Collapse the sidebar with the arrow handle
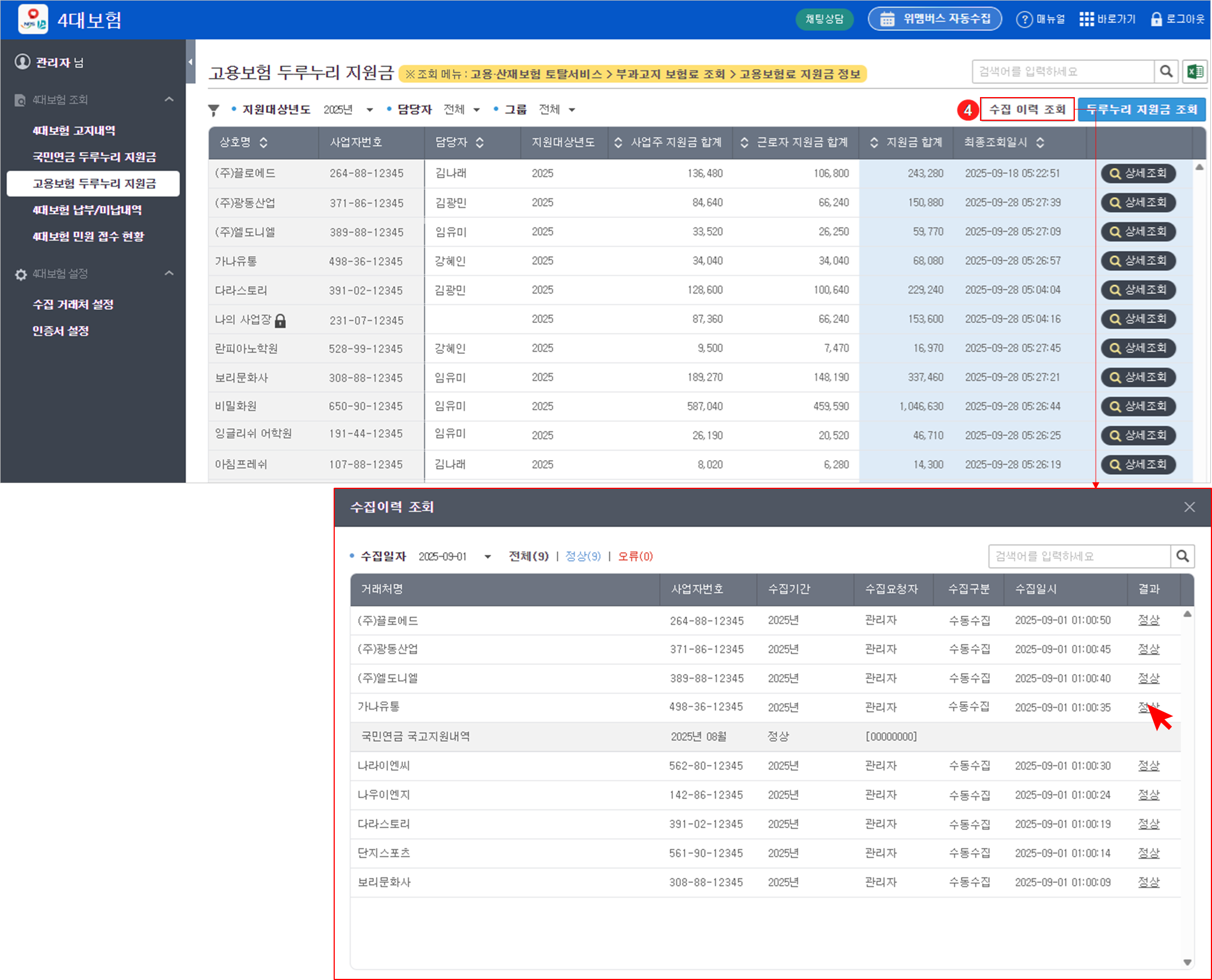Viewport: 1212px width, 980px height. [190, 62]
